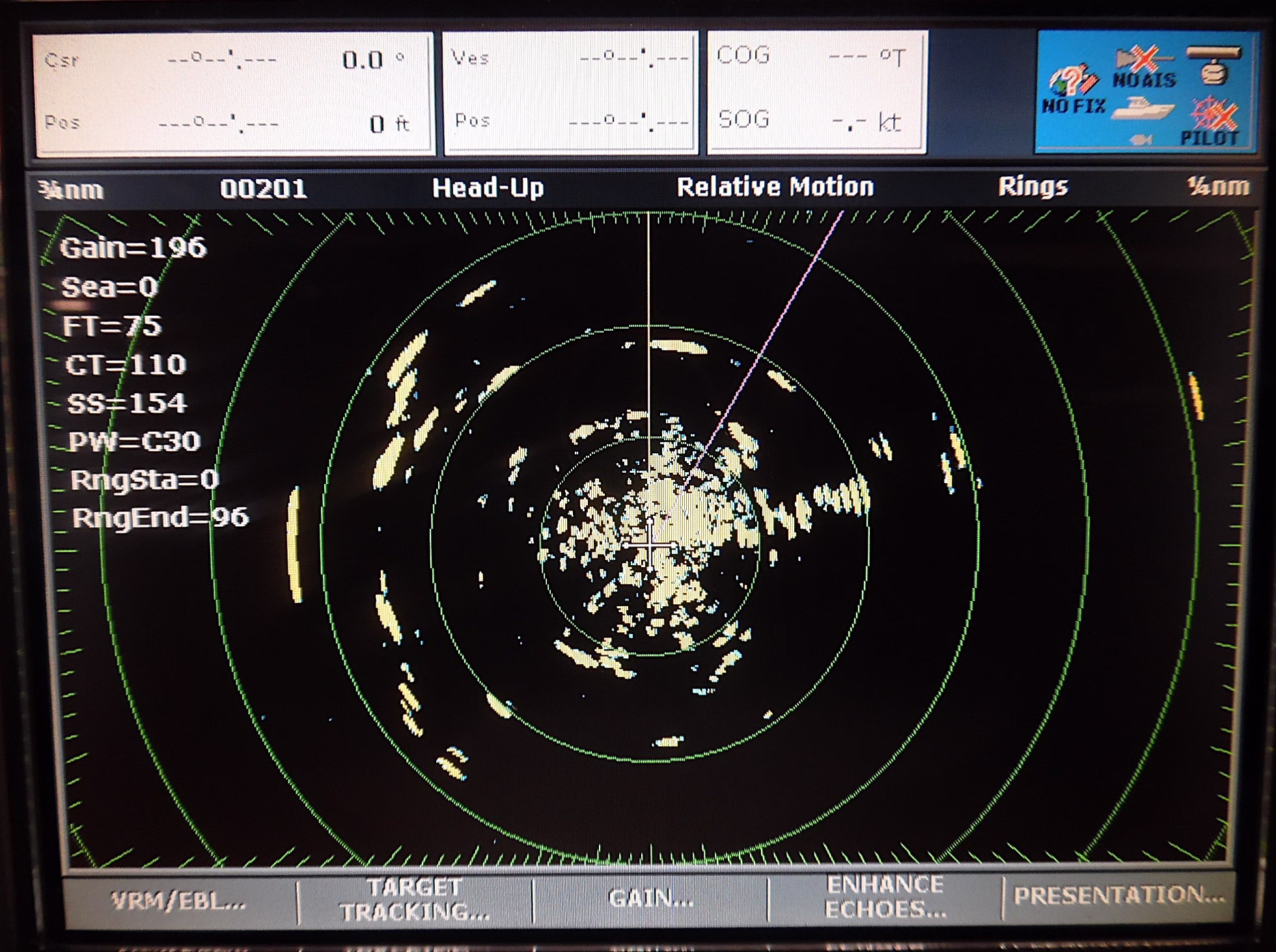Tap the NO AIS status icon
The width and height of the screenshot is (1276, 952).
tap(1144, 67)
